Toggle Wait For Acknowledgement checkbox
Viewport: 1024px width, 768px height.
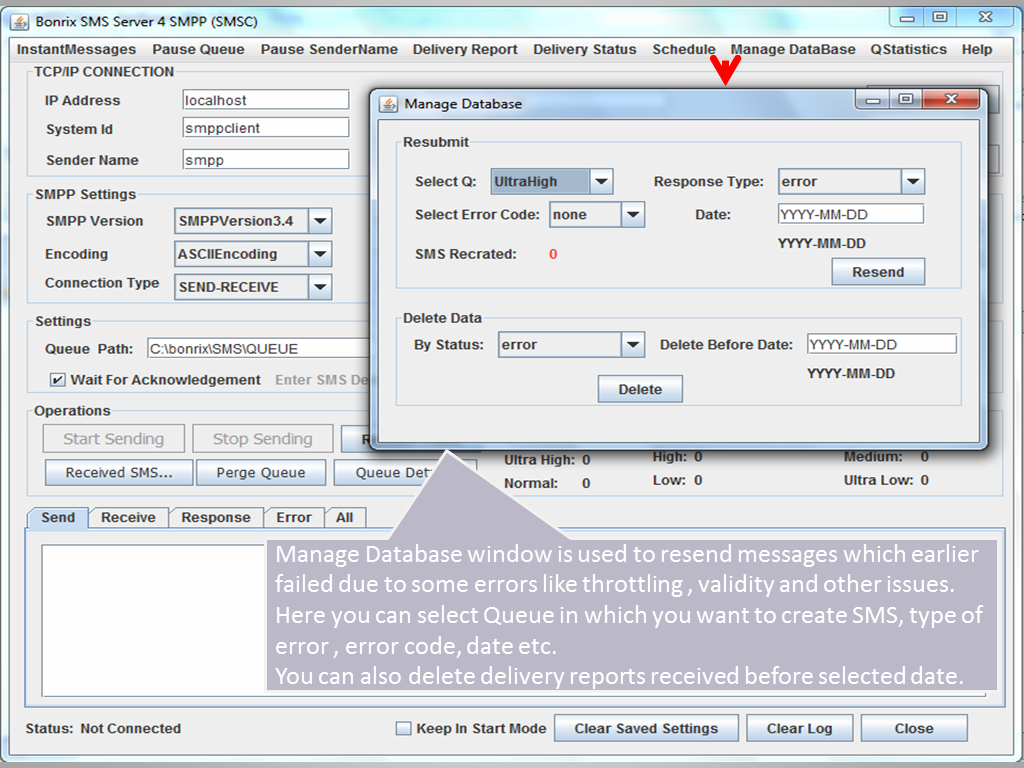(x=57, y=379)
